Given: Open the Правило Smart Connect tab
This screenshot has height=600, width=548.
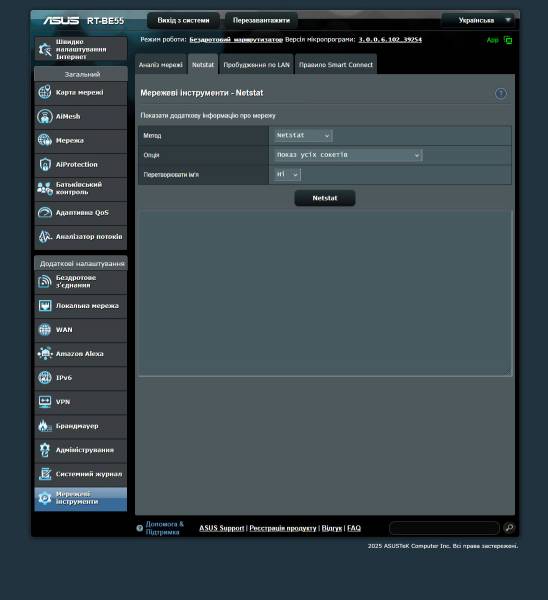Looking at the screenshot, I should coord(336,65).
